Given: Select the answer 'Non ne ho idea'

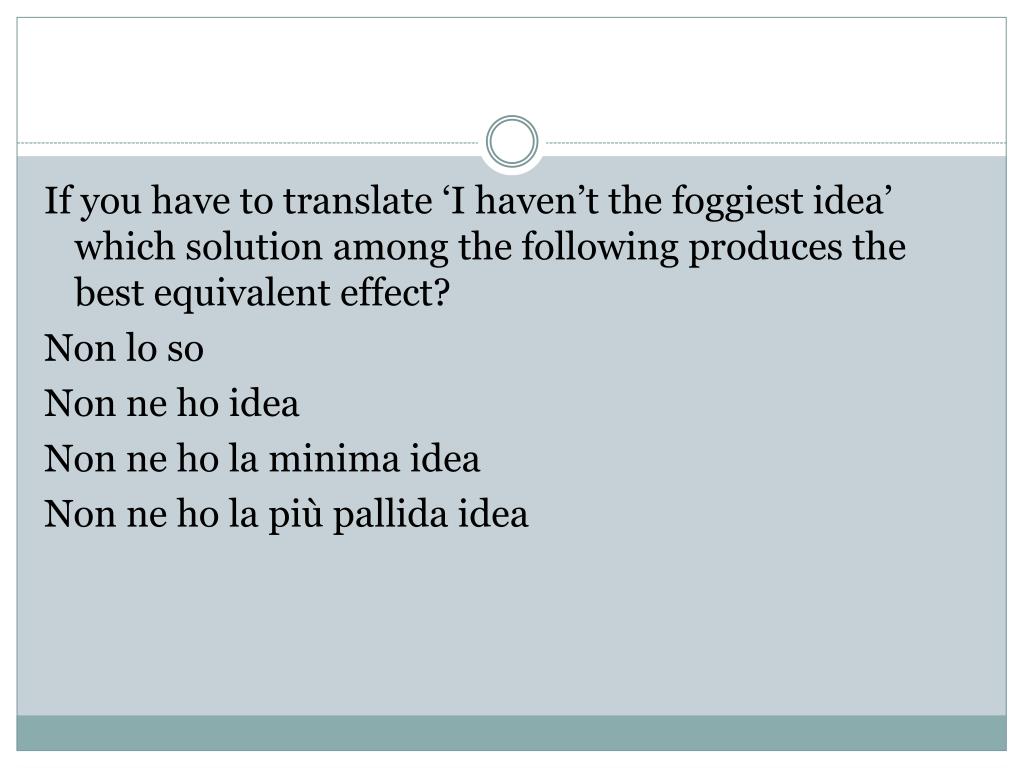Looking at the screenshot, I should 172,403.
